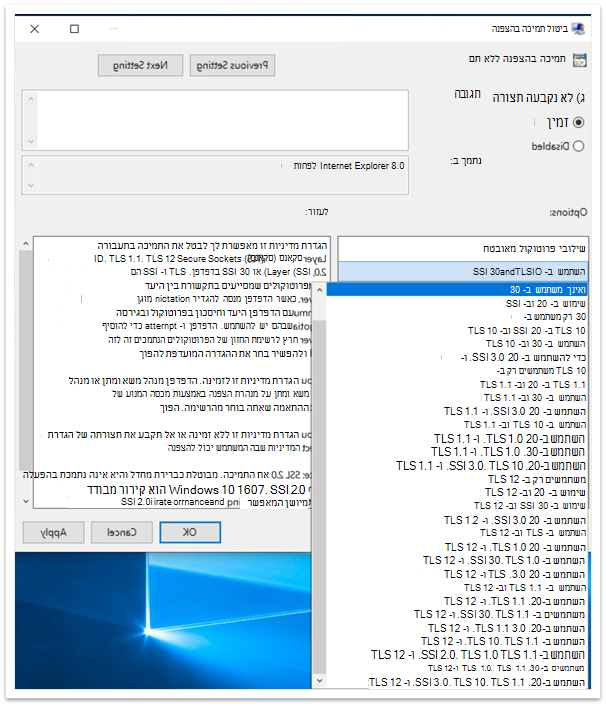Click the mirrored 'Next Setting' button

140,66
